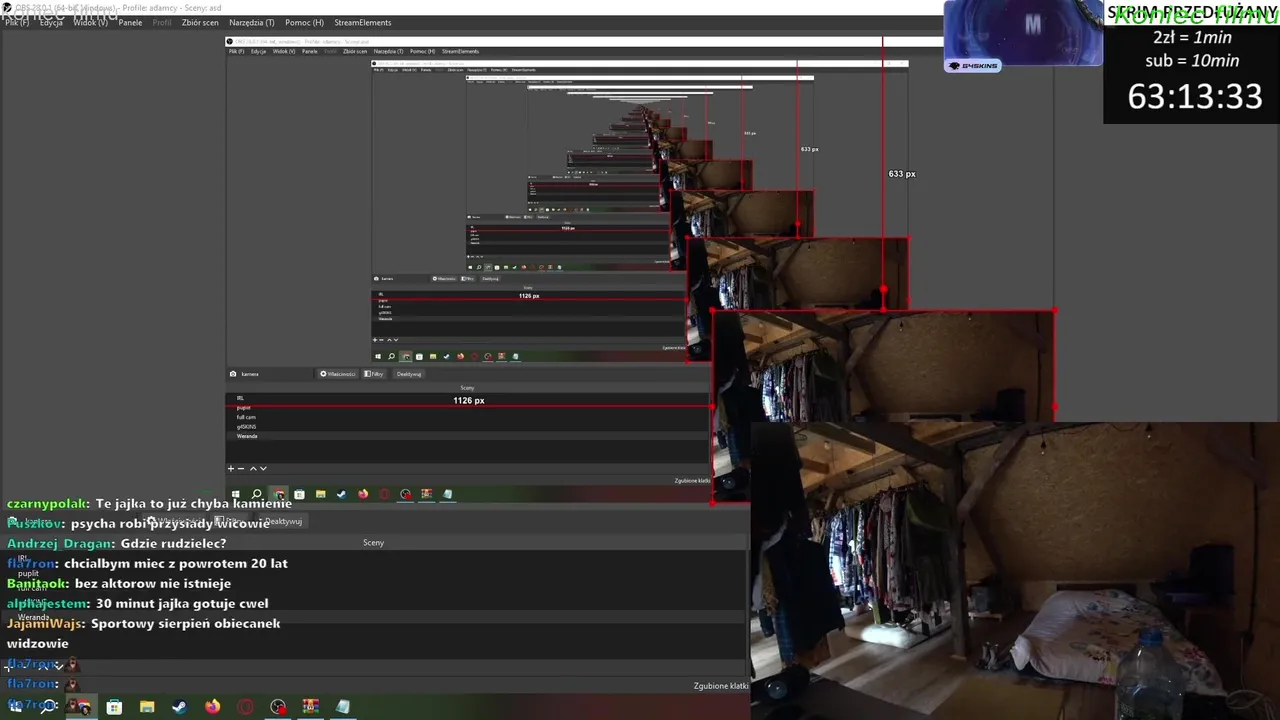The height and width of the screenshot is (720, 1280).
Task: Click move scene down arrow in largest nested preview
Action: 264,468
